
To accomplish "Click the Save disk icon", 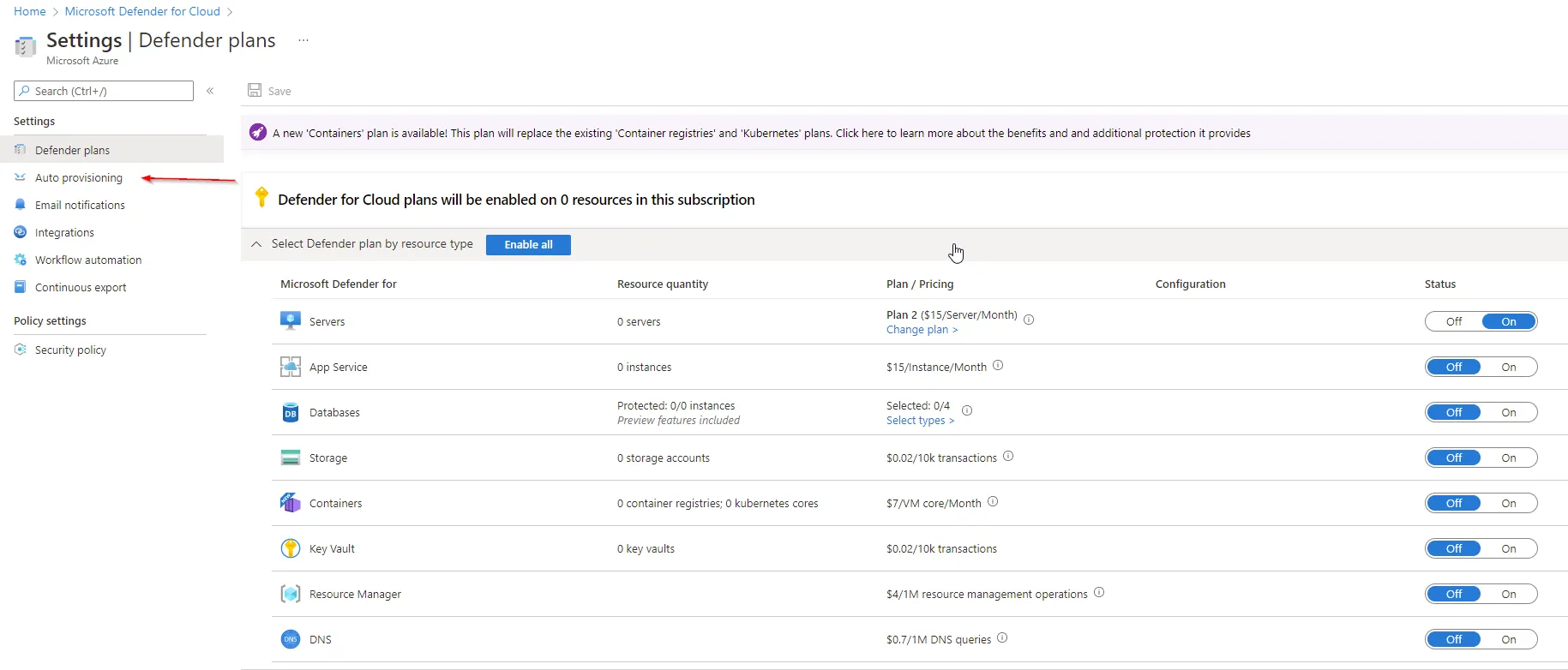I will (255, 90).
